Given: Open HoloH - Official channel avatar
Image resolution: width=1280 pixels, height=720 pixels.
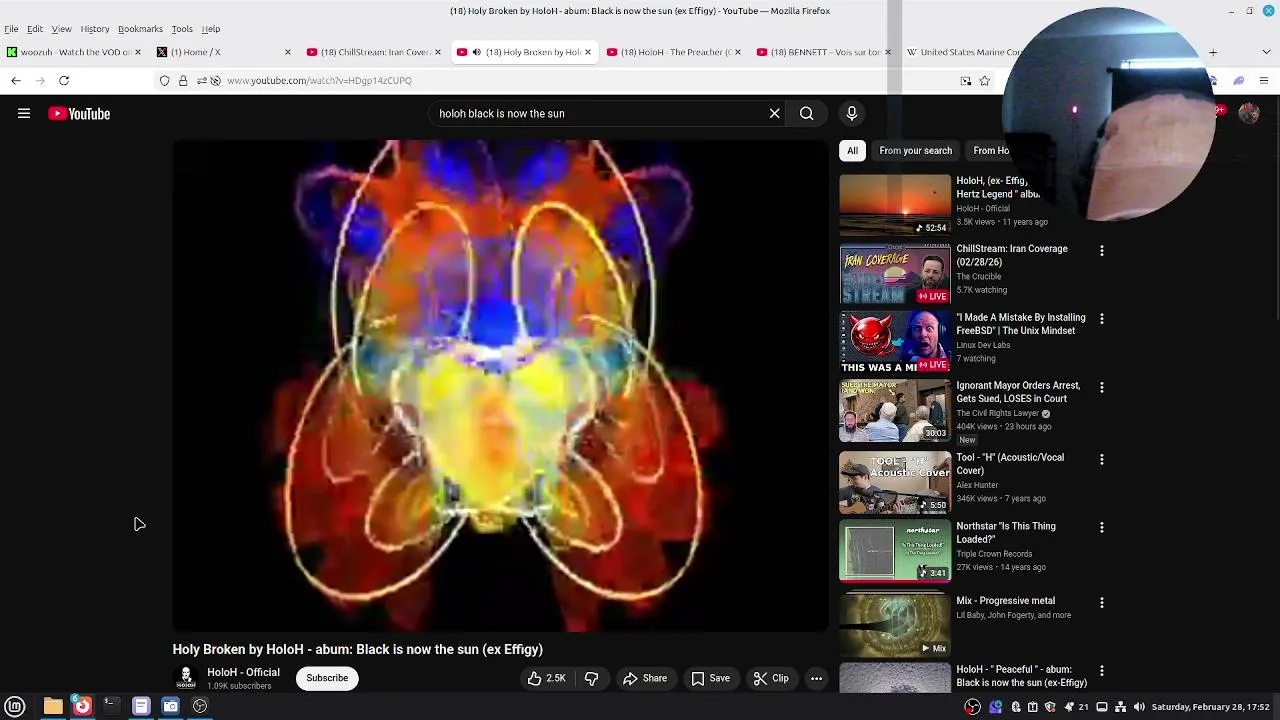Looking at the screenshot, I should (x=186, y=678).
